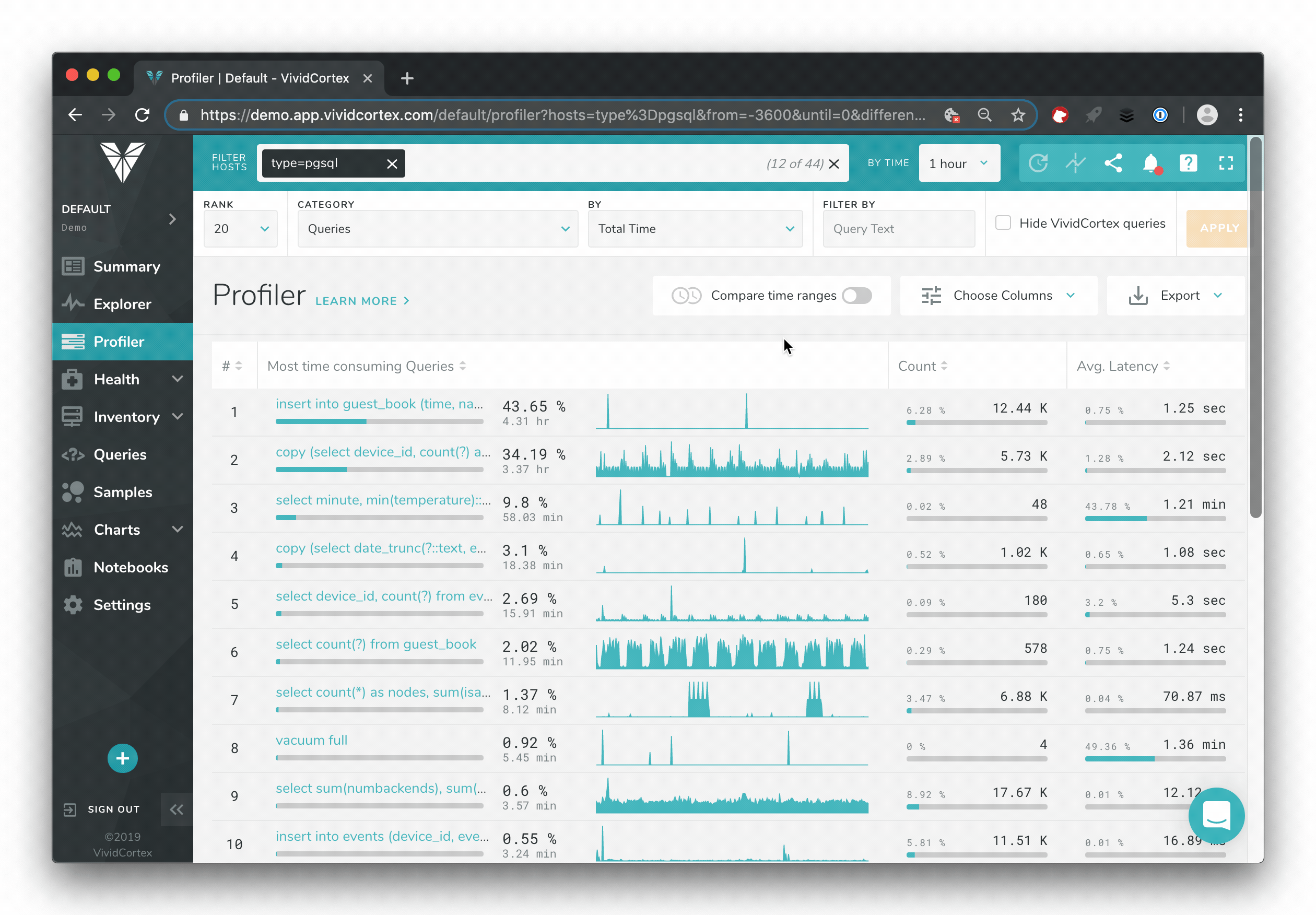Open Chrome three-dot menu
The width and height of the screenshot is (1316, 915).
pos(1241,115)
